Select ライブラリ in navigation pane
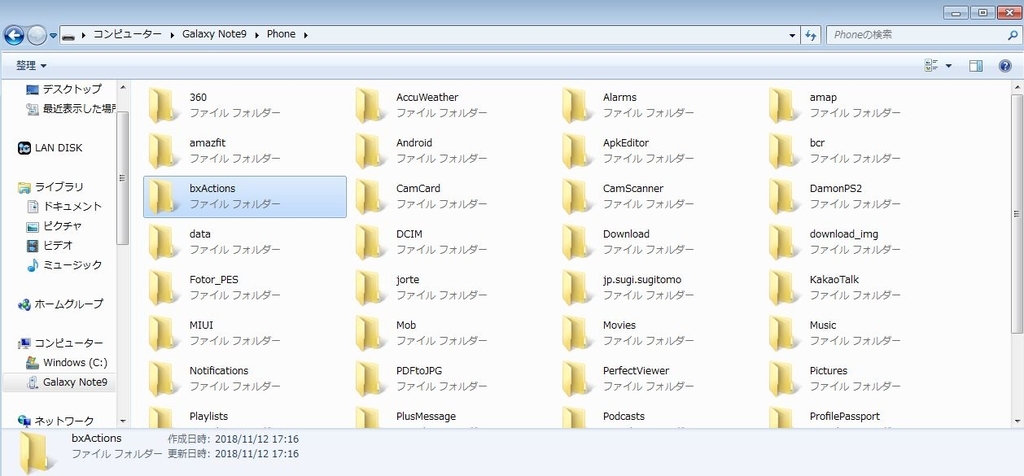This screenshot has width=1024, height=476. [x=50, y=187]
